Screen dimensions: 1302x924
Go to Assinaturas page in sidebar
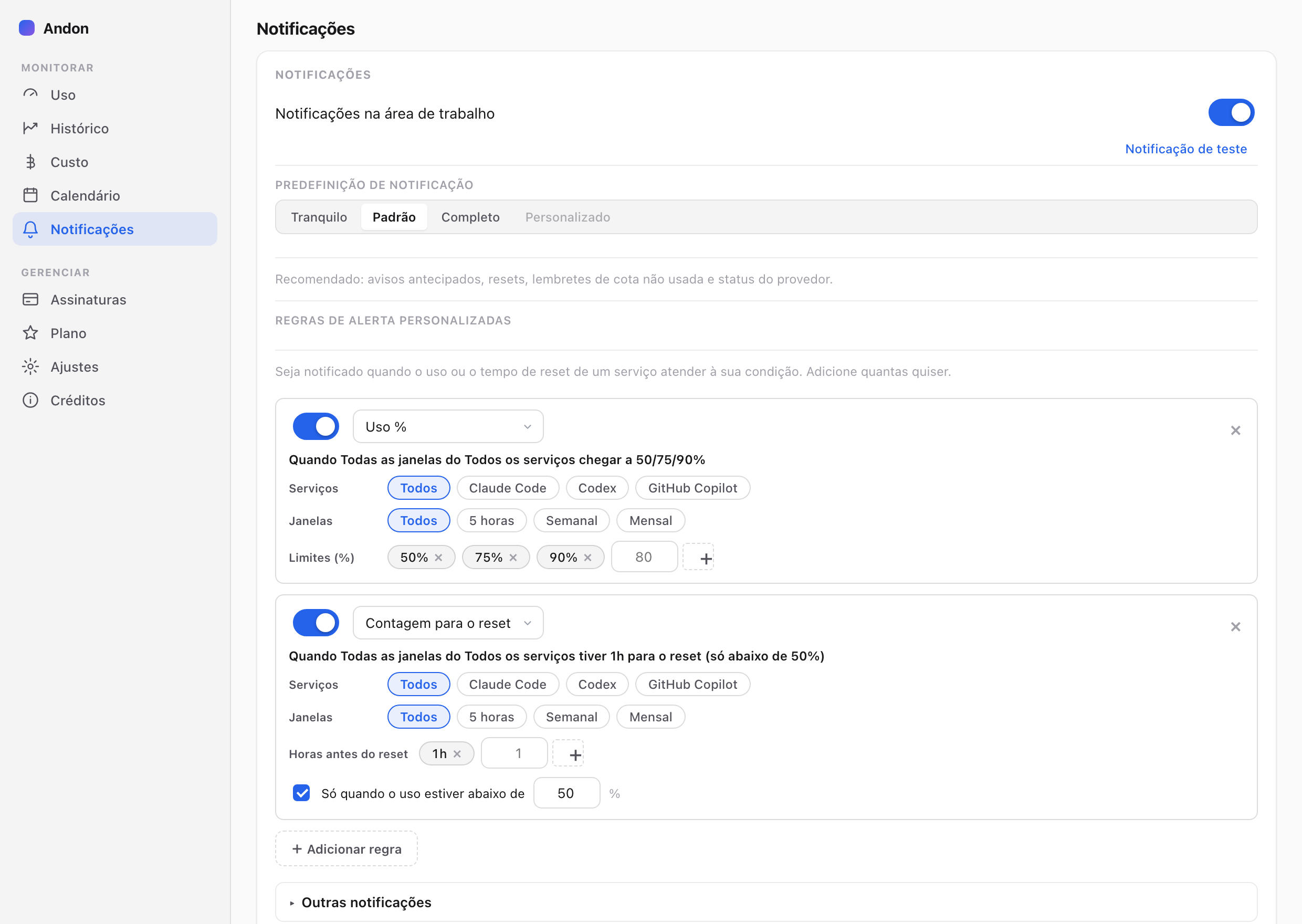[115, 299]
